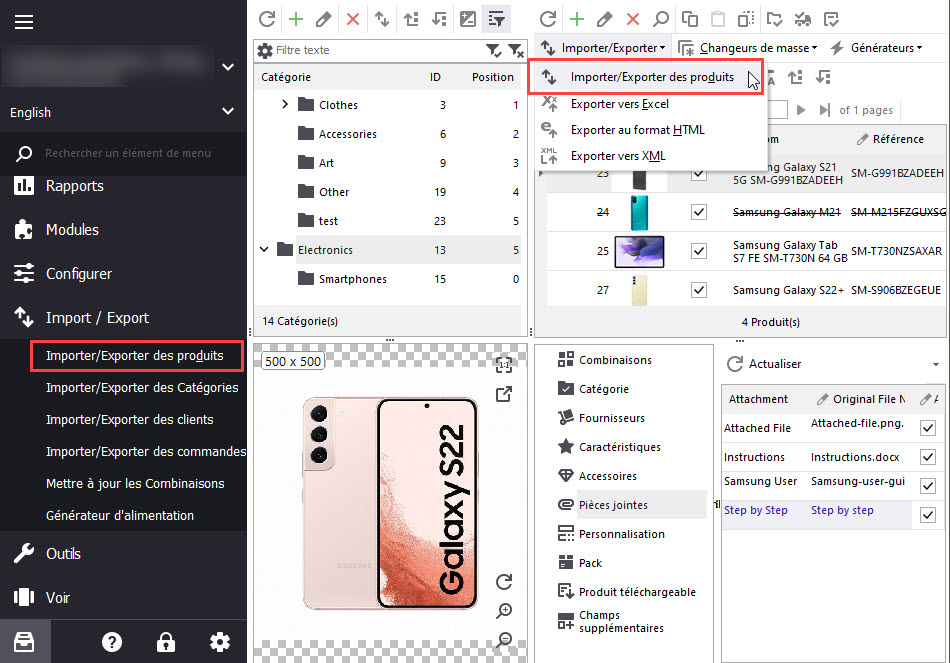The height and width of the screenshot is (663, 950).
Task: Toggle checkbox for Samsung Galaxy S22+ product
Action: point(699,290)
